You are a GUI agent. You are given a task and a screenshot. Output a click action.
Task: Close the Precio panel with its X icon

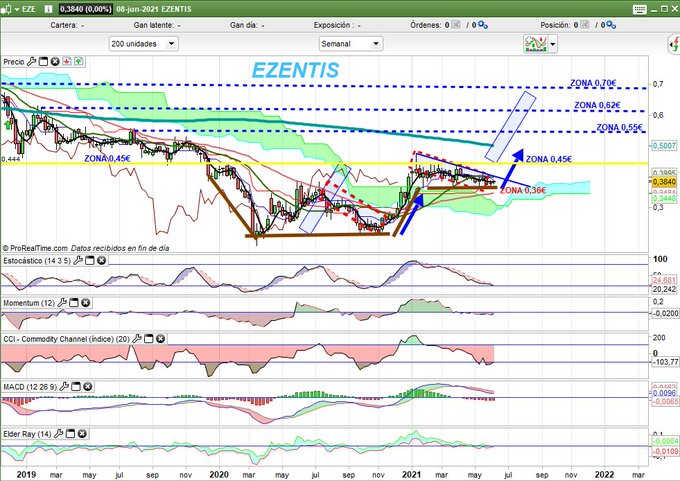point(55,62)
